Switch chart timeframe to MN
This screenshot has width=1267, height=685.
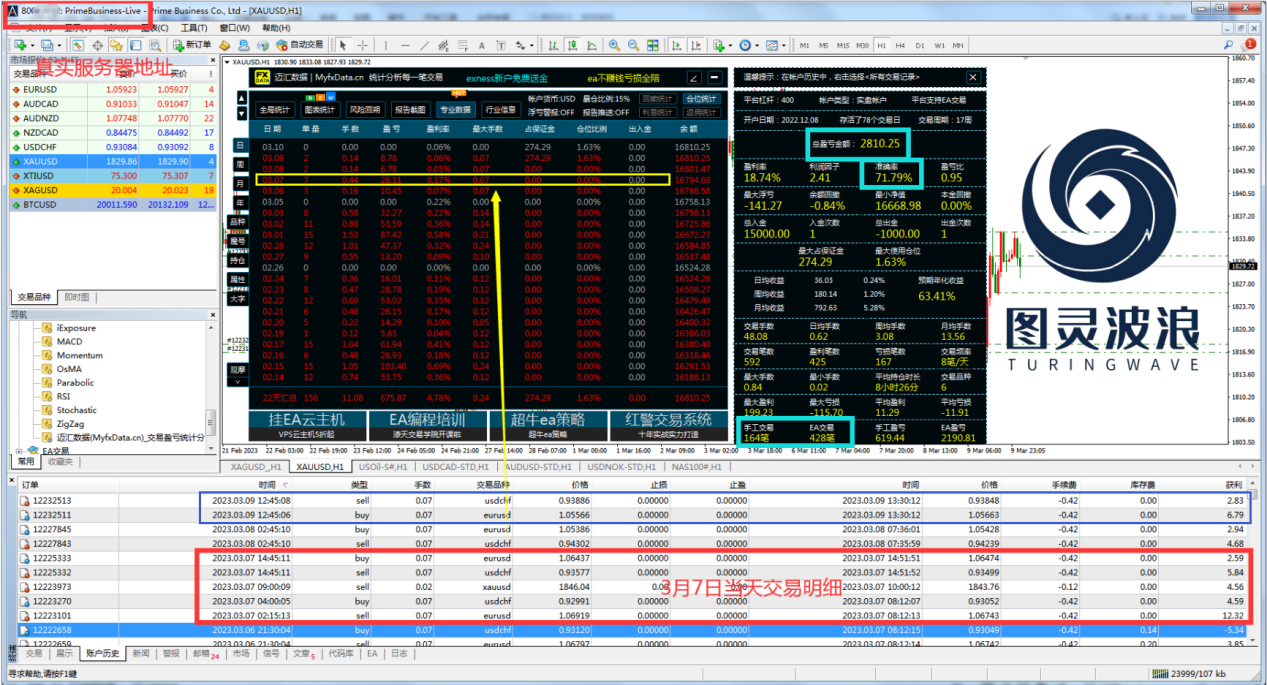point(958,45)
